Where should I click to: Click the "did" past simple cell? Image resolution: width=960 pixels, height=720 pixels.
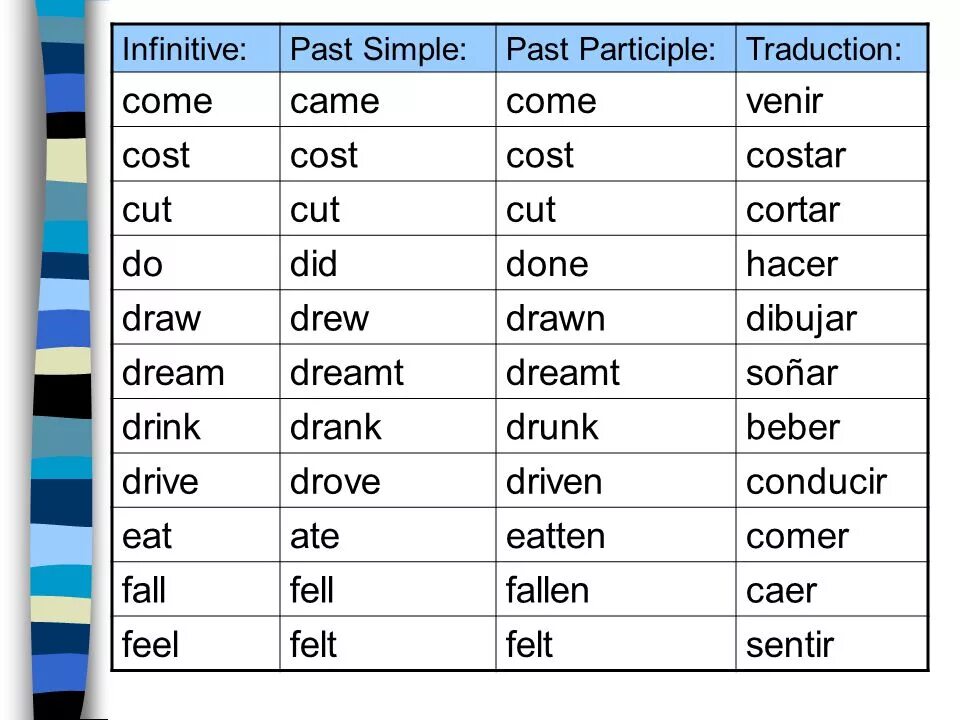point(313,265)
